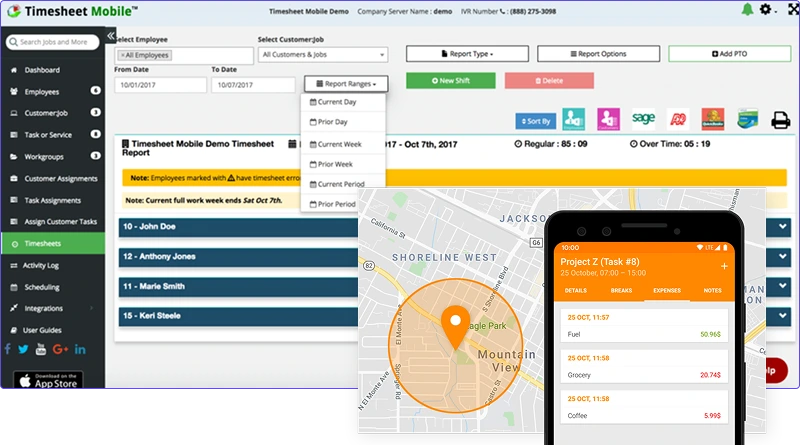800x445 pixels.
Task: Click the green card export icon
Action: pyautogui.click(x=747, y=119)
